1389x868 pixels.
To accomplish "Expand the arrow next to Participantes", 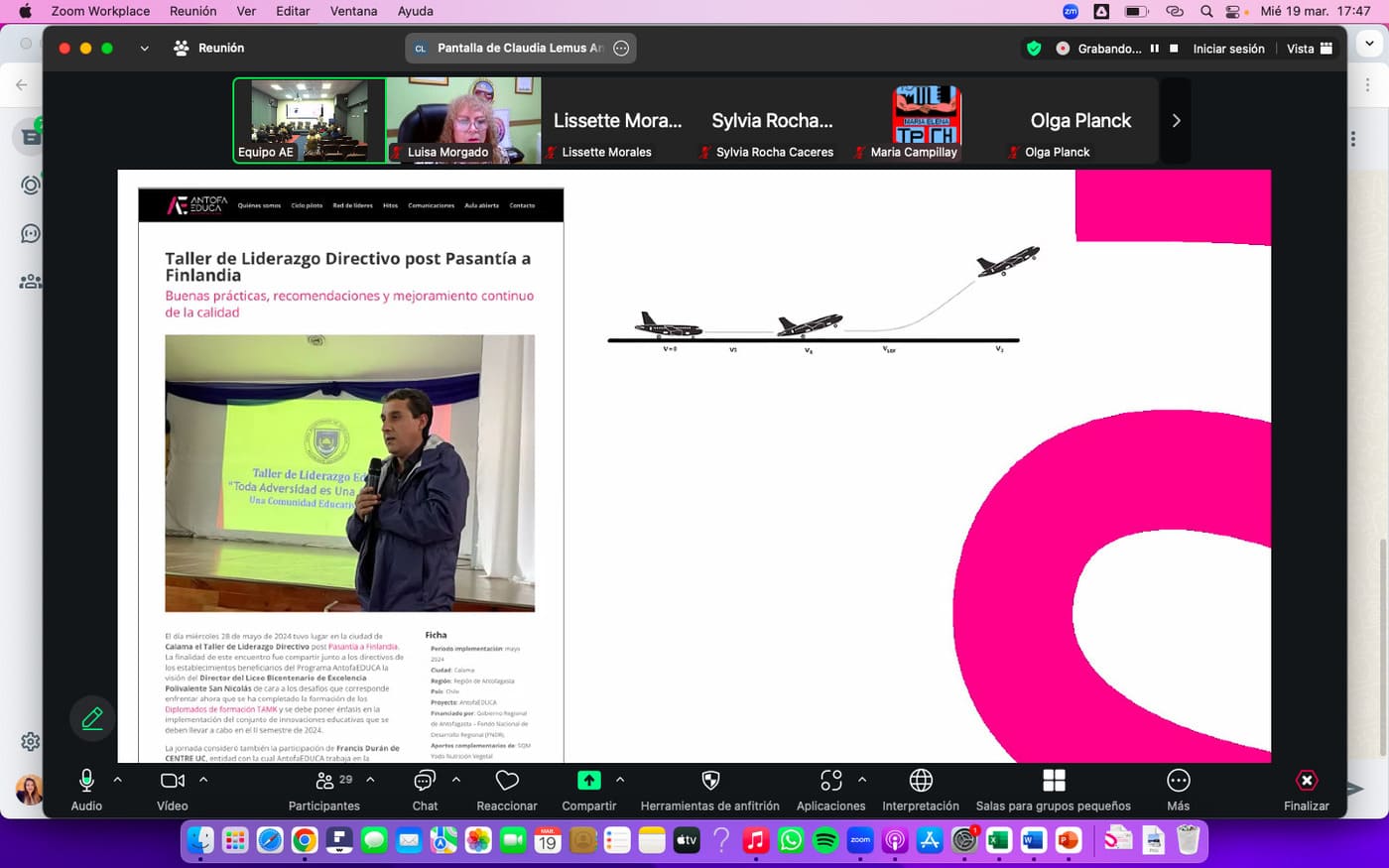I will click(x=370, y=780).
